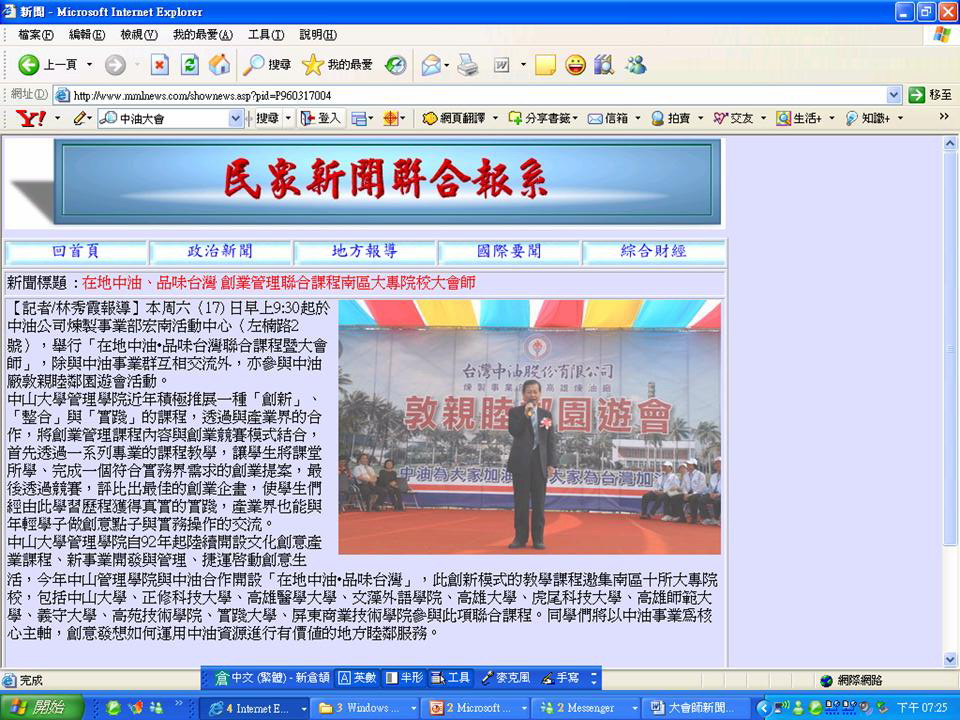
Task: Click the Research books icon
Action: pyautogui.click(x=604, y=64)
